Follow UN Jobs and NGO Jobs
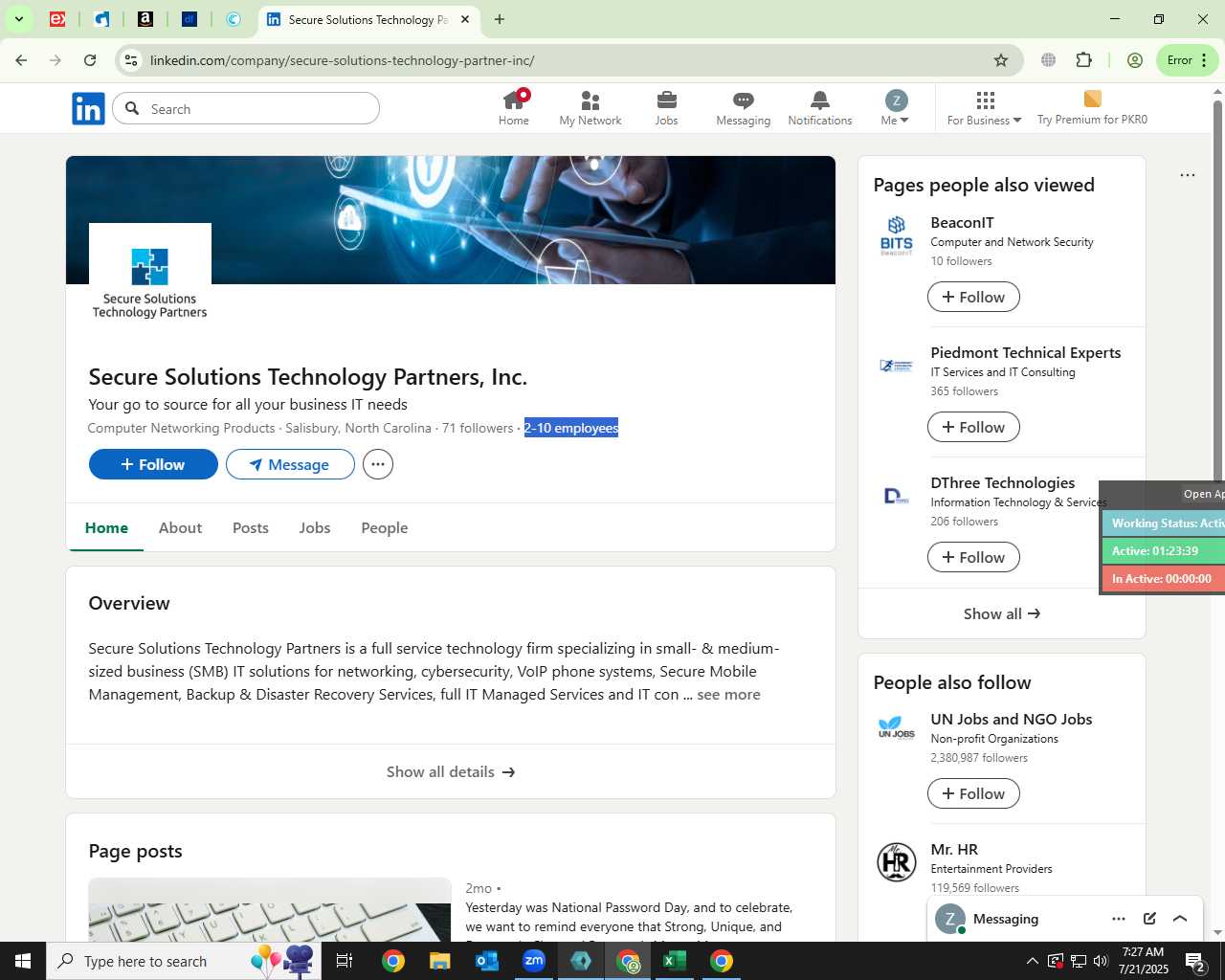 coord(973,793)
